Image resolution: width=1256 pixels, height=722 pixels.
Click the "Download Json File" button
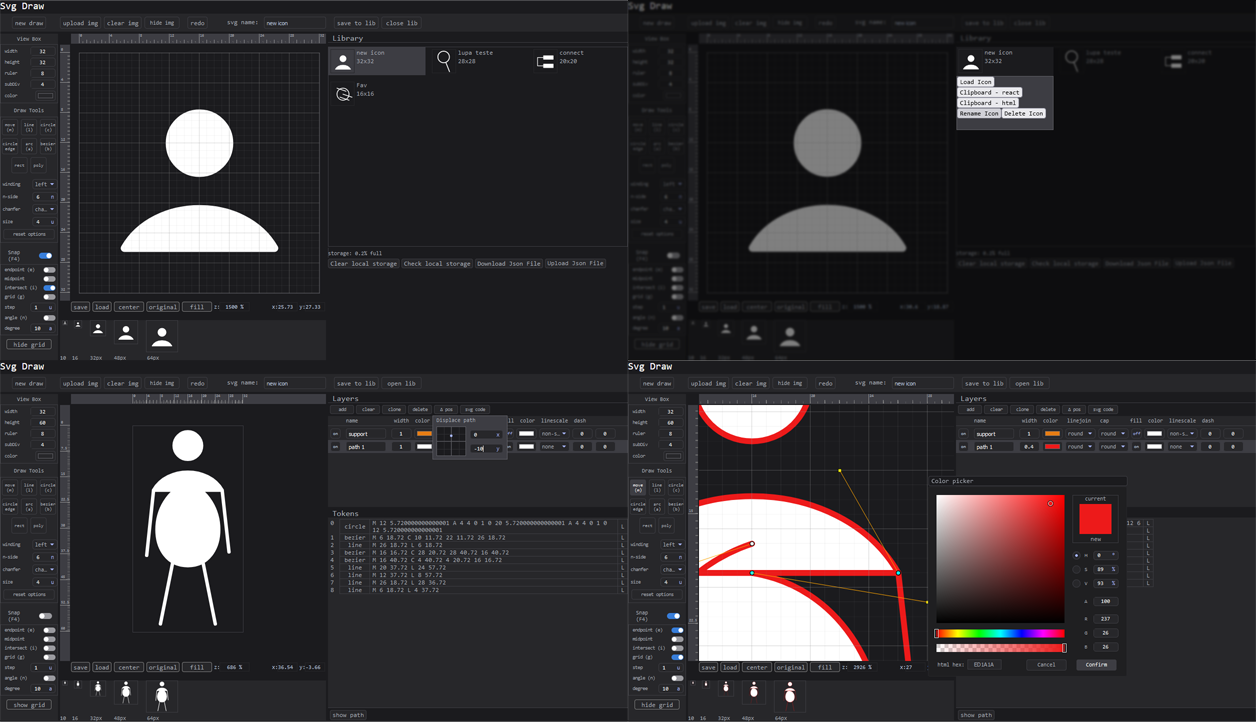tap(508, 263)
